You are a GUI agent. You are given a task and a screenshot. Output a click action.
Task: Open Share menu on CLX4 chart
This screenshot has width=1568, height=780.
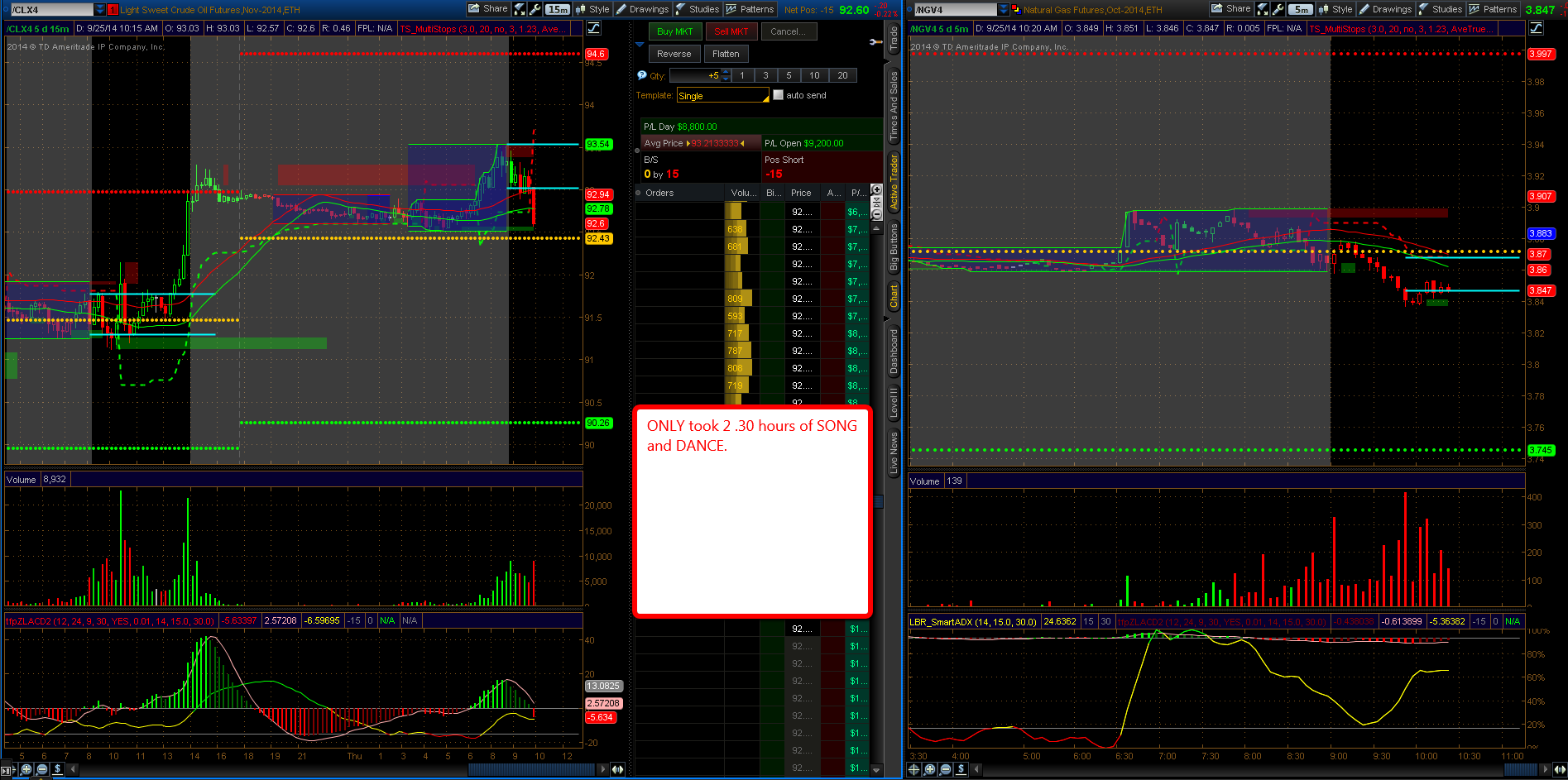[488, 9]
